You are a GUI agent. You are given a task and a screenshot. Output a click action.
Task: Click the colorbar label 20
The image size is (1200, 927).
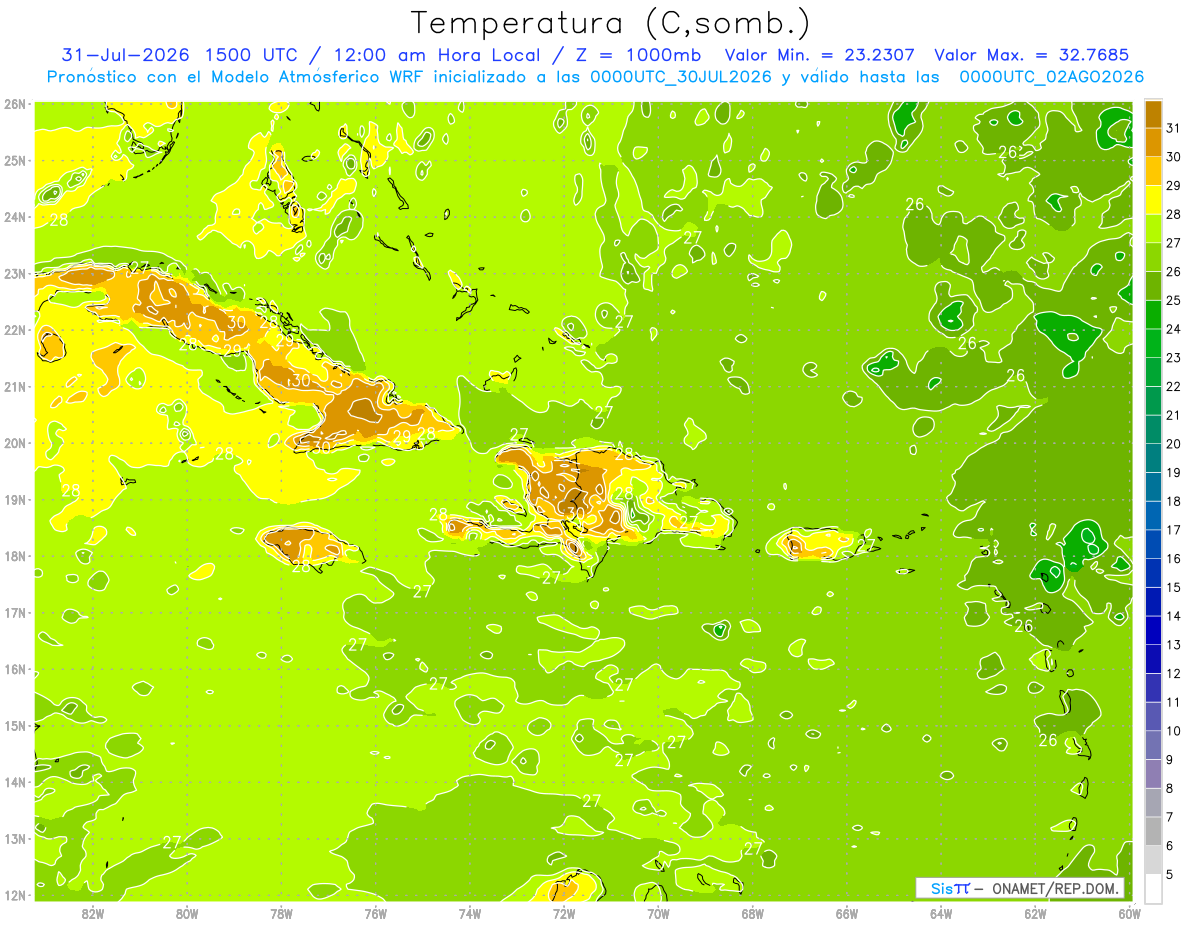[1173, 444]
